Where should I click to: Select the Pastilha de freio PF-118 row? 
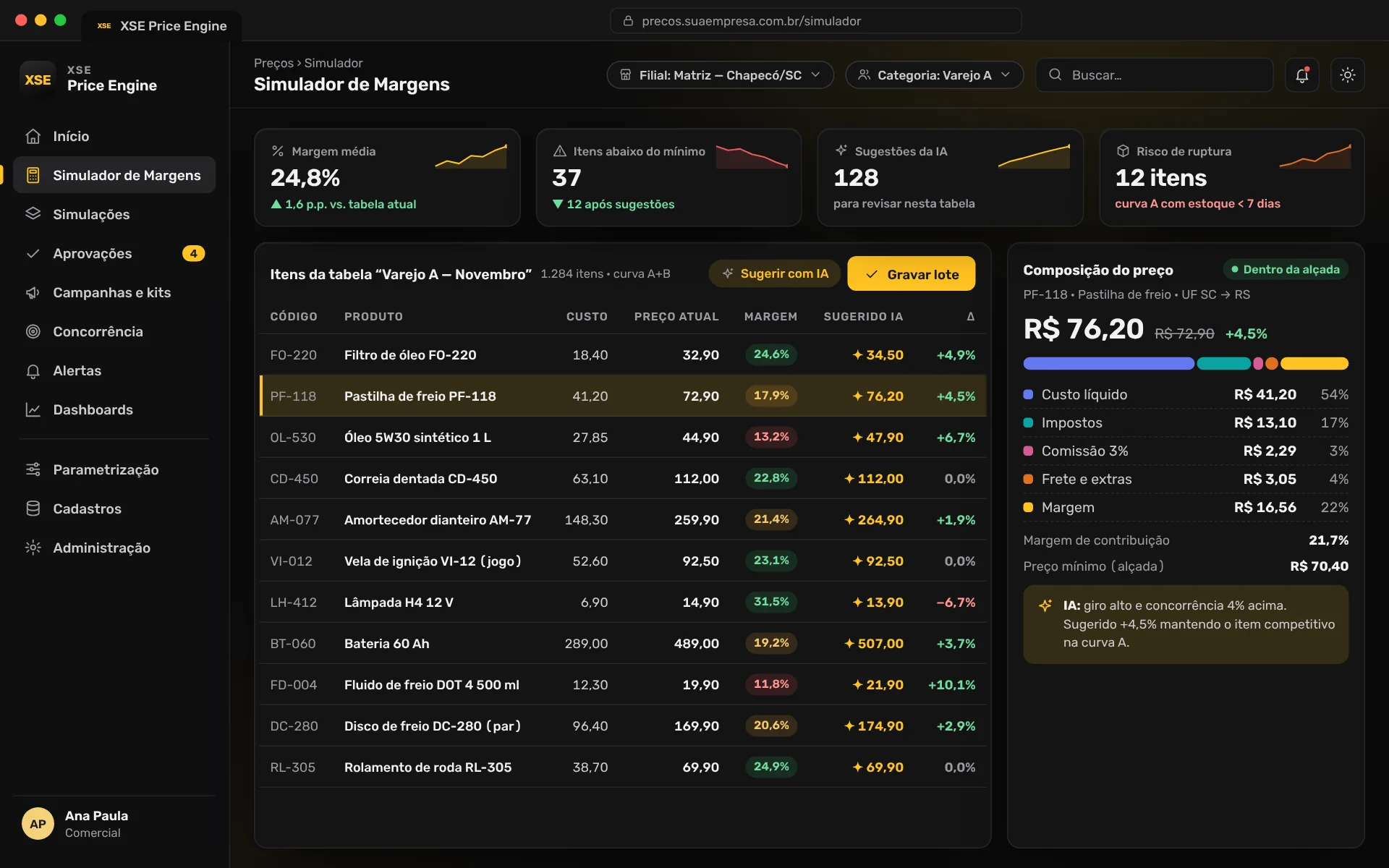click(x=623, y=396)
